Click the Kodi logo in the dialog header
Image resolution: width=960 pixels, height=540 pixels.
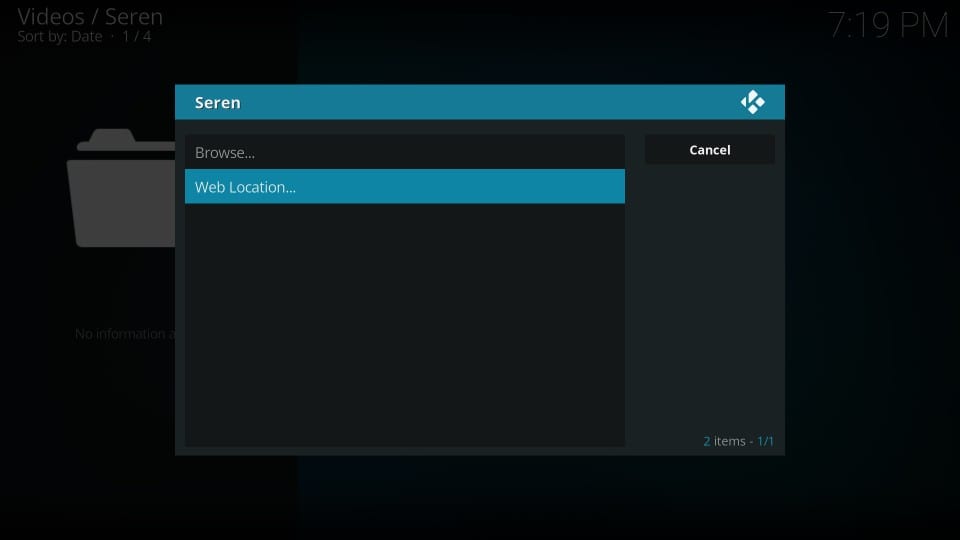click(752, 102)
